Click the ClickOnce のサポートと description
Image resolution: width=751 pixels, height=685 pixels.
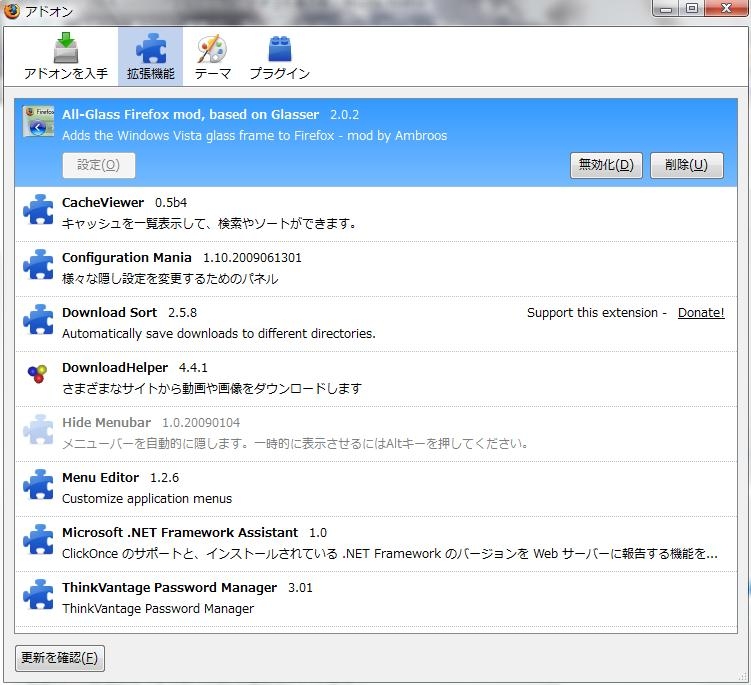pos(390,554)
